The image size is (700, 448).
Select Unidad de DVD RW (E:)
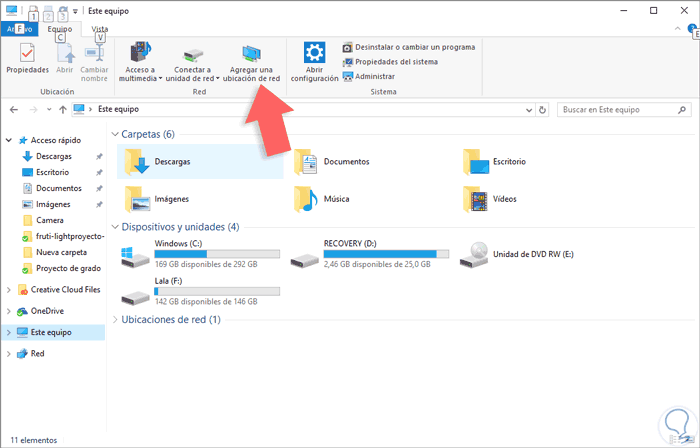click(518, 254)
